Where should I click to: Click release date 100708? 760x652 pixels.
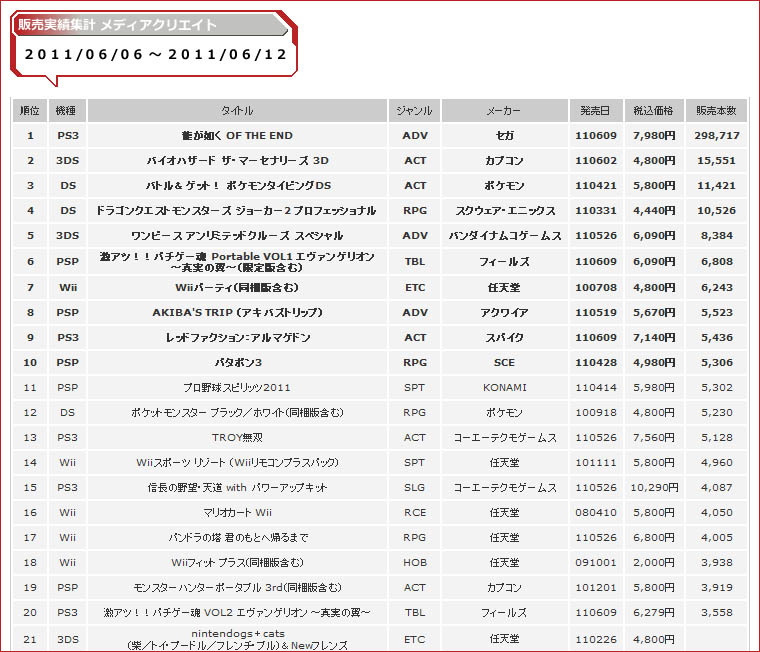coord(596,287)
